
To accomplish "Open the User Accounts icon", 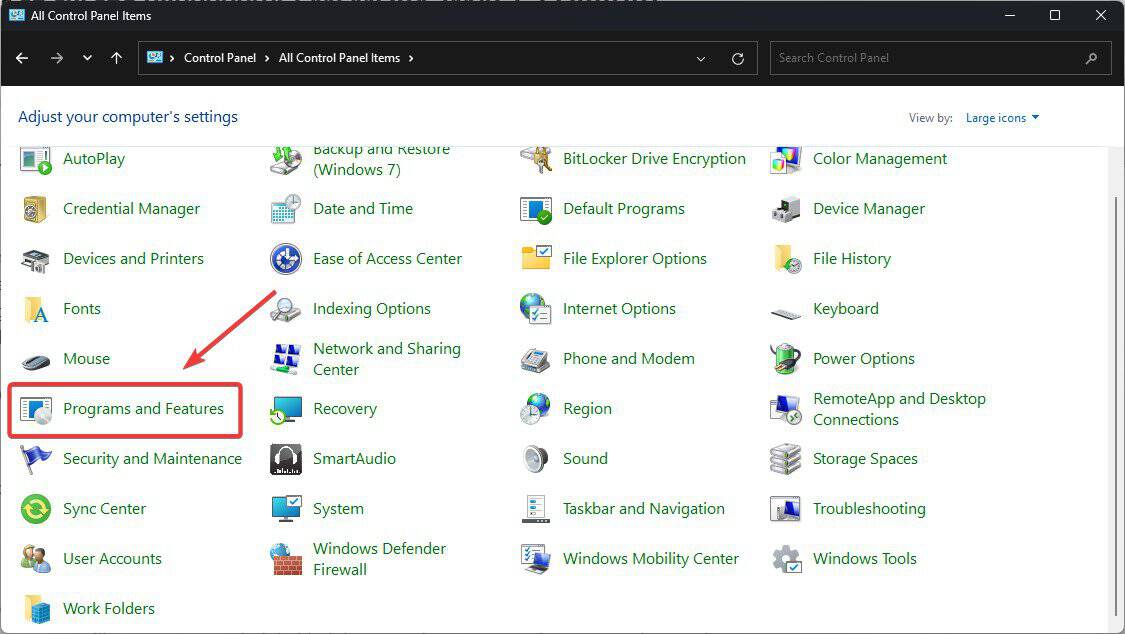I will 35,559.
